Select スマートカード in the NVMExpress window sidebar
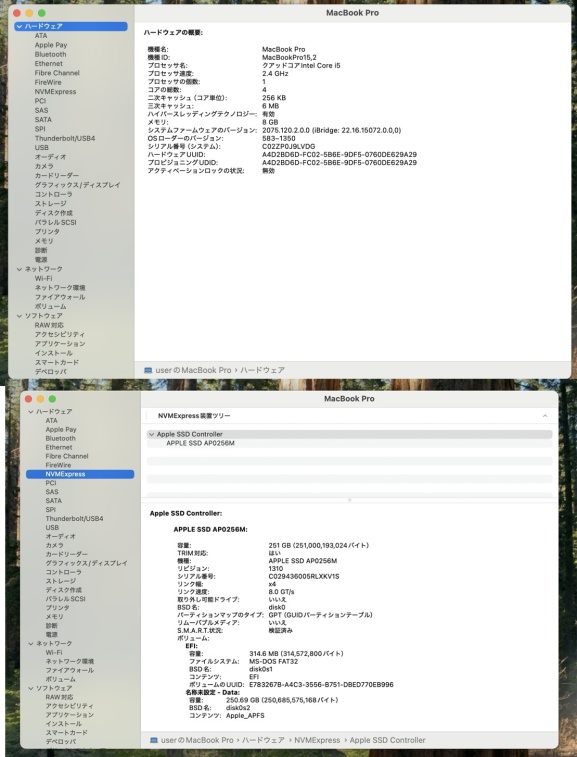Screen dimensions: 577x757 pos(67,733)
